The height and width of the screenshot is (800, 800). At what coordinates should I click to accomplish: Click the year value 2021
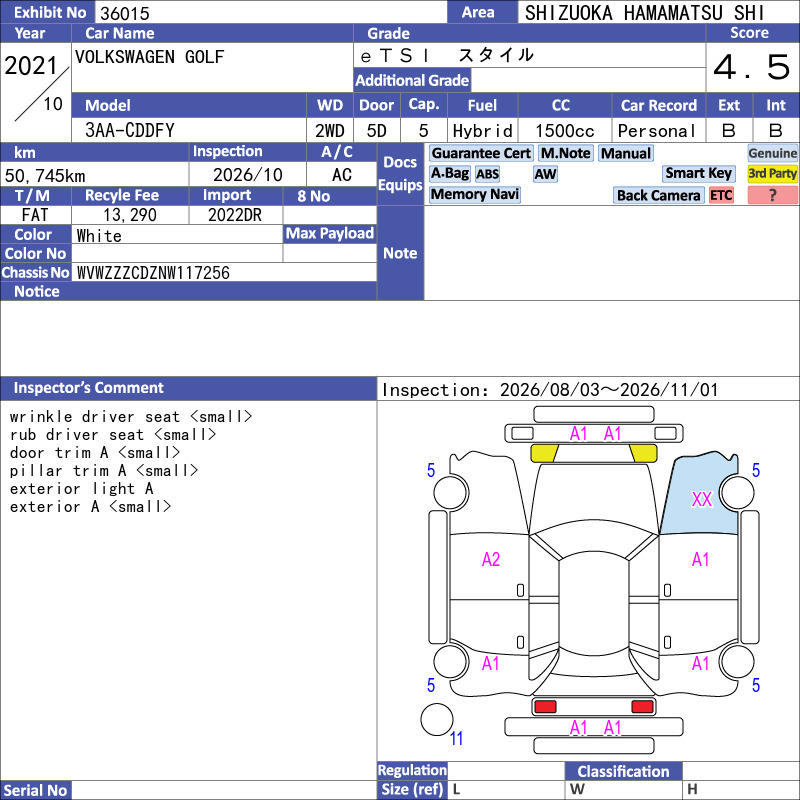[31, 66]
